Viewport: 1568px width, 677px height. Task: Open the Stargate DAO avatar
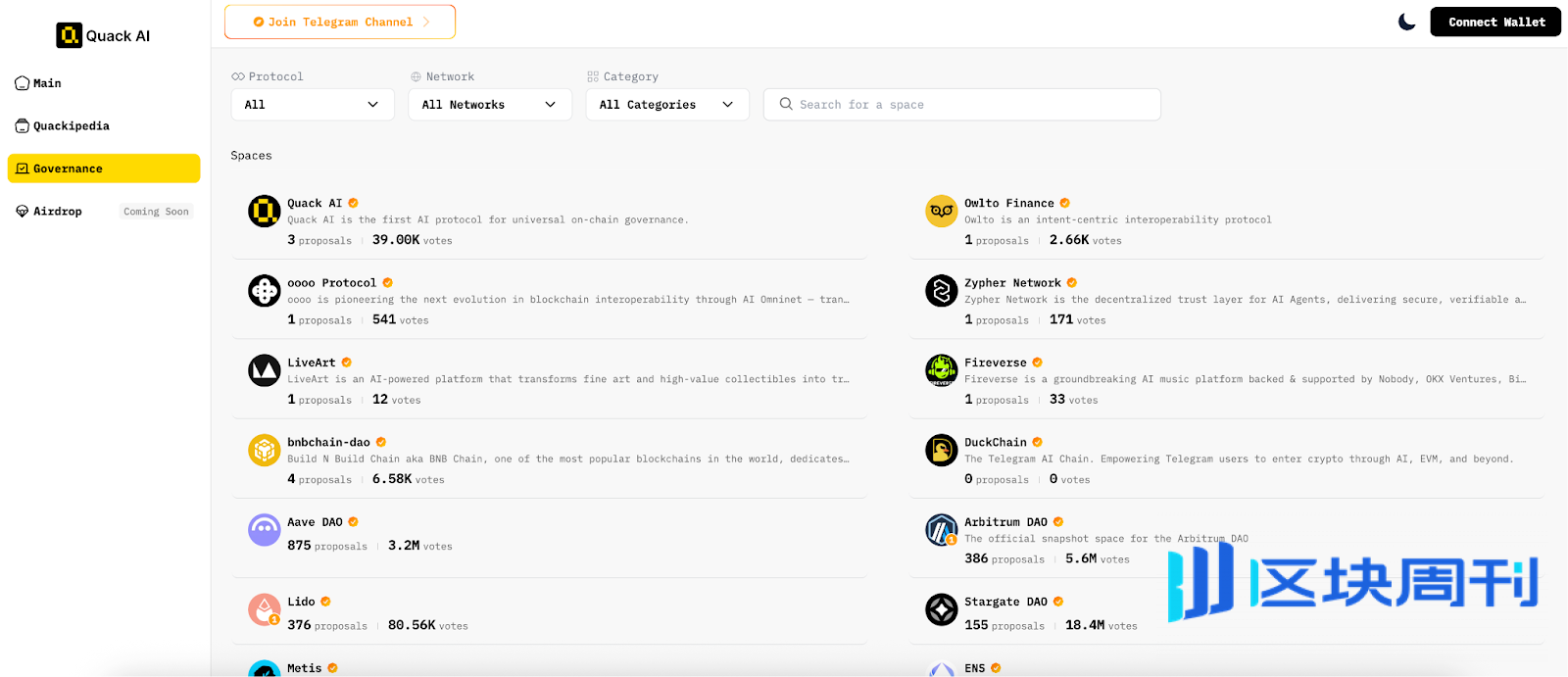(942, 609)
